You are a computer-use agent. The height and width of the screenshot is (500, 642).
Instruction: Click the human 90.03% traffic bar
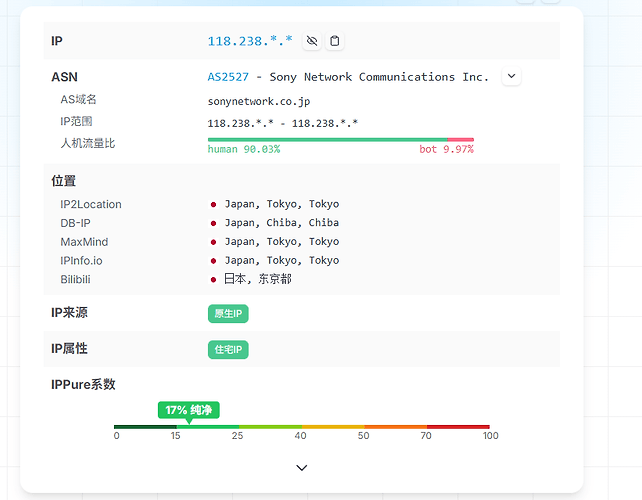coord(328,140)
